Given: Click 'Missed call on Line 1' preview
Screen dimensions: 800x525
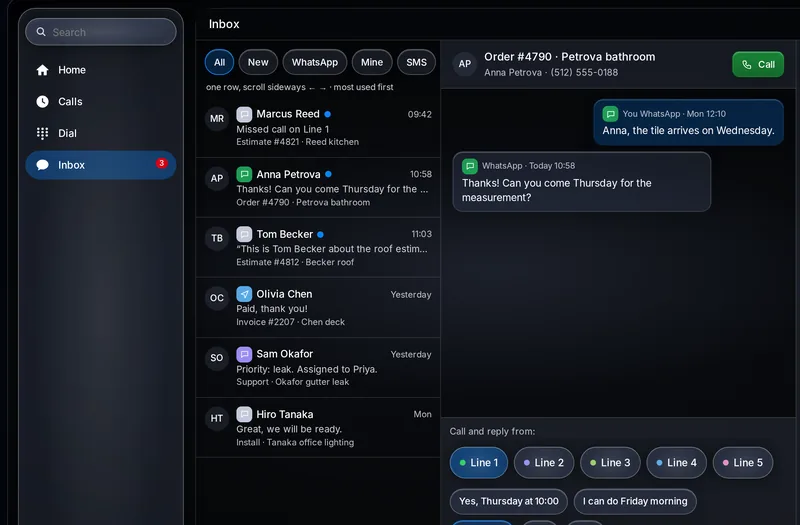Looking at the screenshot, I should click(283, 130).
